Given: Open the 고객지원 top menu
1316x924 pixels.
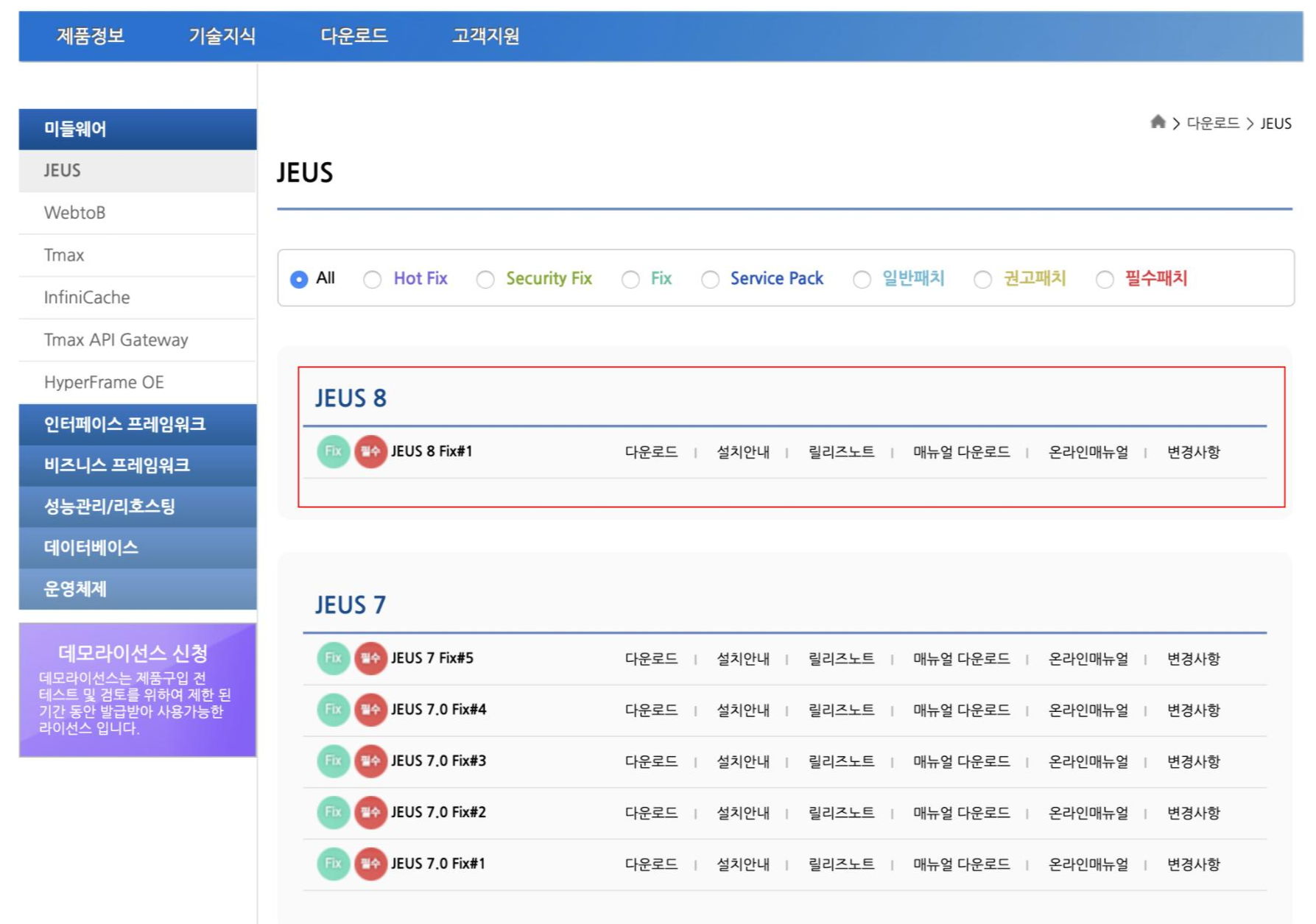Looking at the screenshot, I should 486,35.
